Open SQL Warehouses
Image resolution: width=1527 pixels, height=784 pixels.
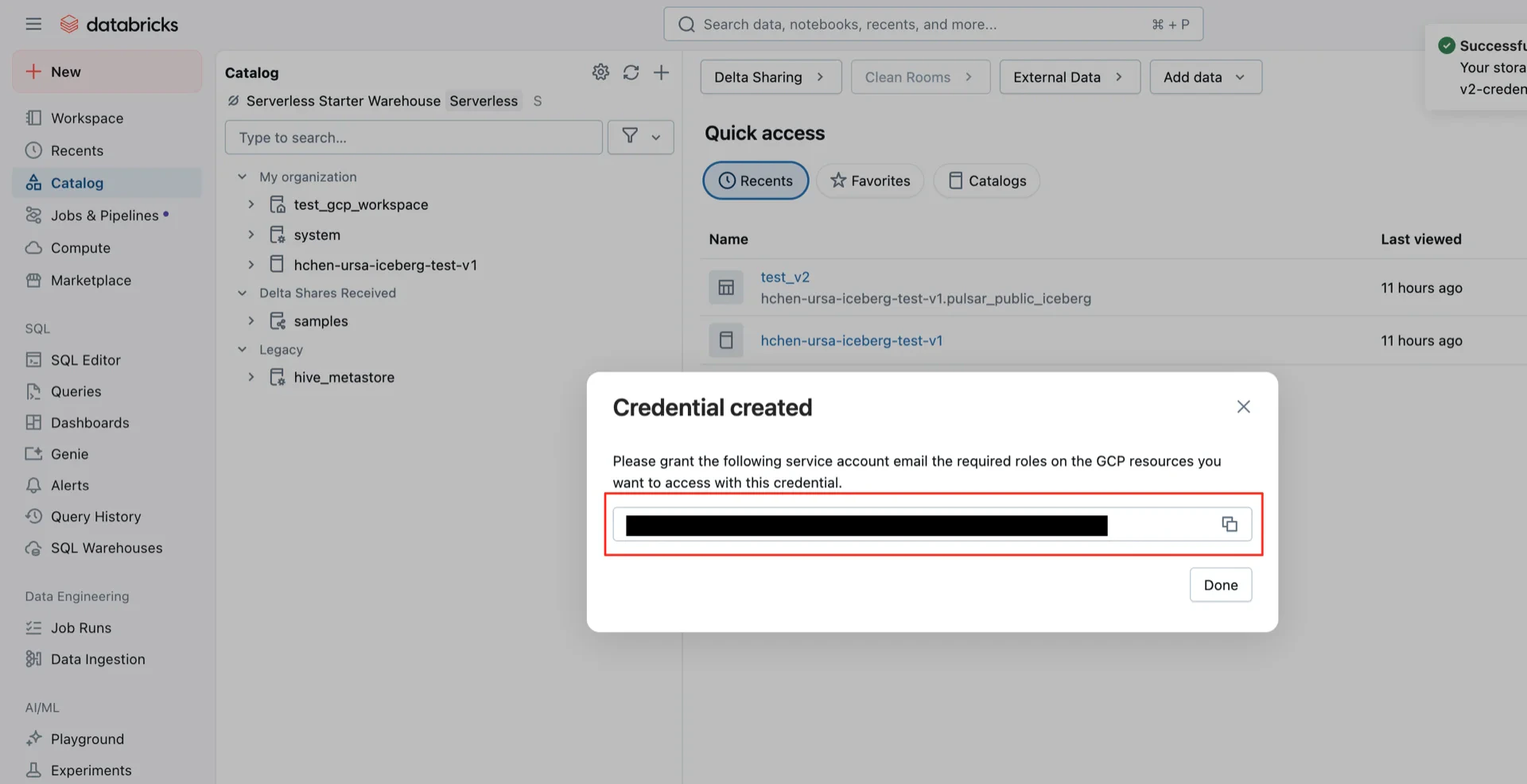[x=107, y=548]
